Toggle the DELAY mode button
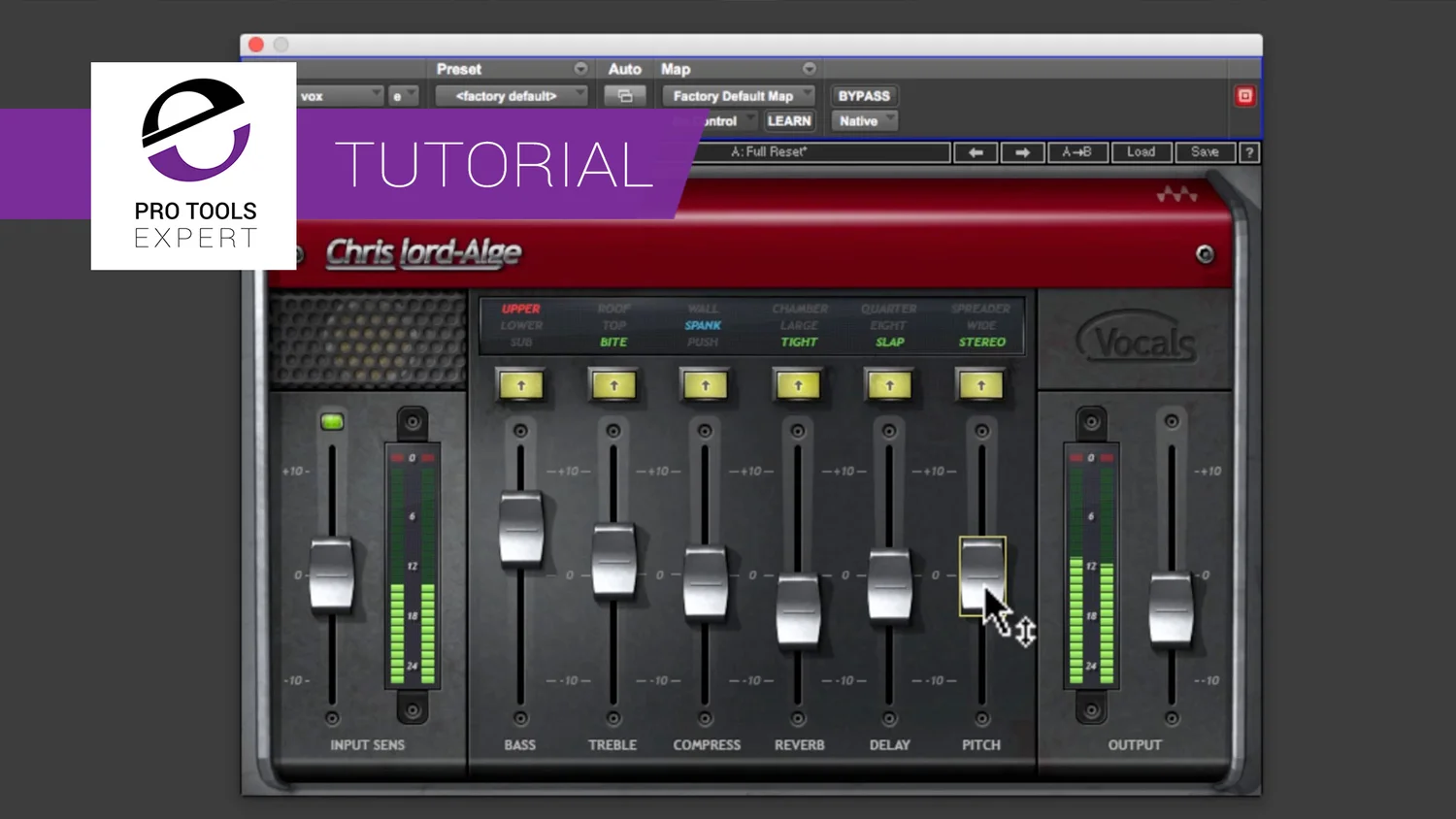Viewport: 1456px width, 819px height. 890,385
